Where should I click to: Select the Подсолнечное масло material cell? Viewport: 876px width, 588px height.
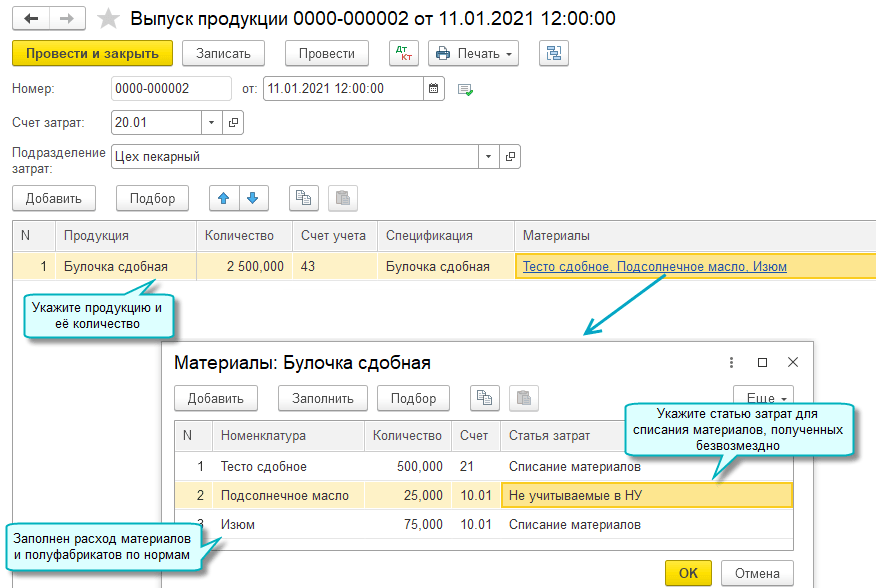click(x=288, y=495)
